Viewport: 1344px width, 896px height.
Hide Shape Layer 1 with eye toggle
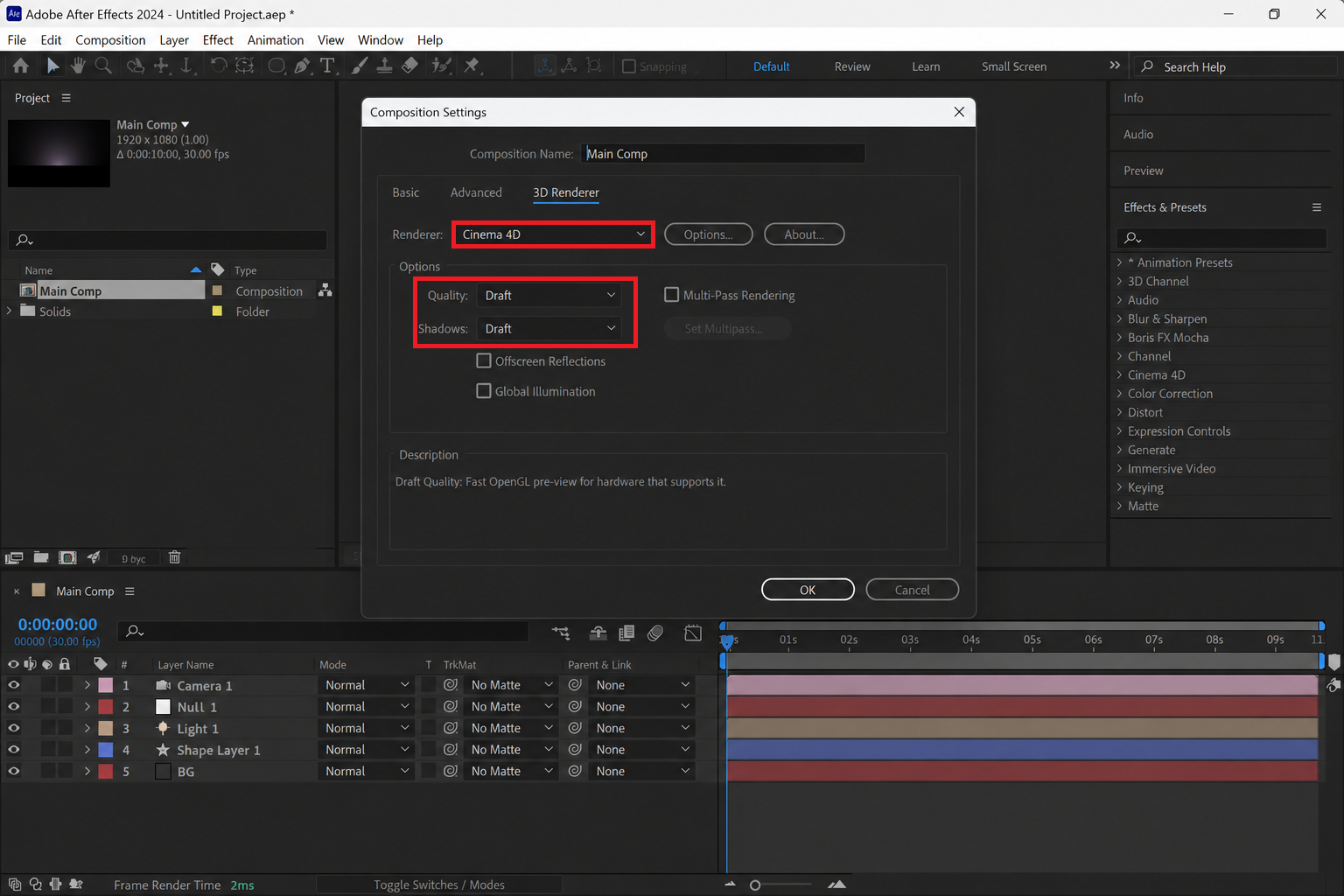(x=13, y=749)
